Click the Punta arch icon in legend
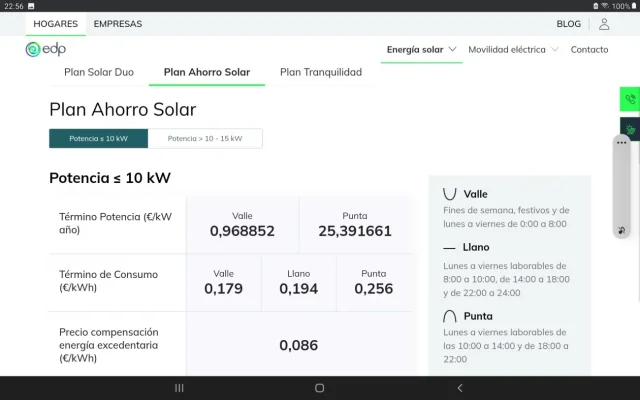Screen dimensions: 640x400 tap(449, 316)
